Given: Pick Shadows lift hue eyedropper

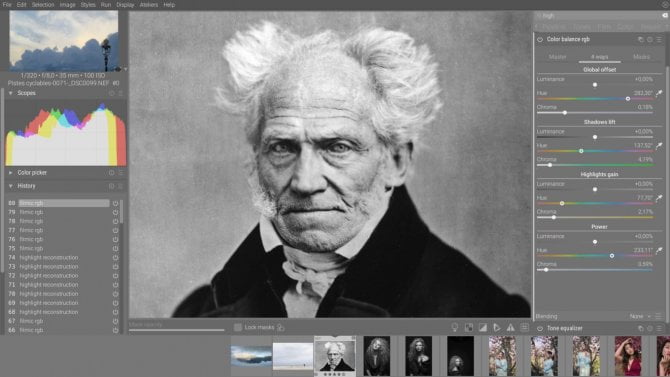Looking at the screenshot, I should point(659,146).
